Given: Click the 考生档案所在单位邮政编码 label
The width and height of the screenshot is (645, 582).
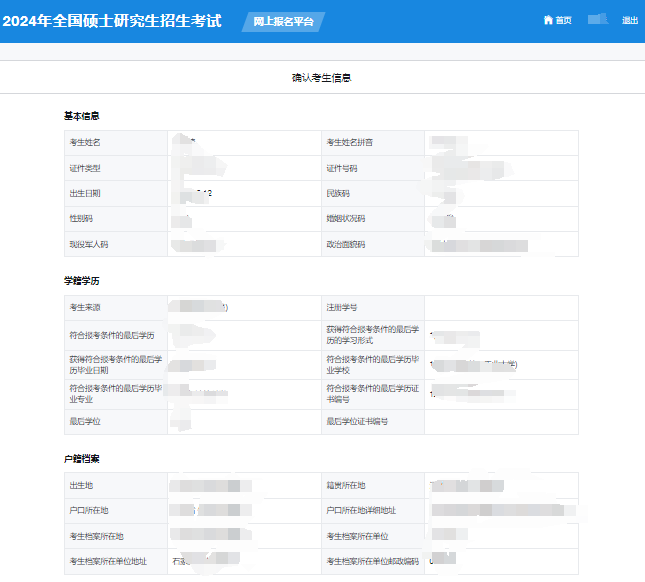Looking at the screenshot, I should (371, 561).
